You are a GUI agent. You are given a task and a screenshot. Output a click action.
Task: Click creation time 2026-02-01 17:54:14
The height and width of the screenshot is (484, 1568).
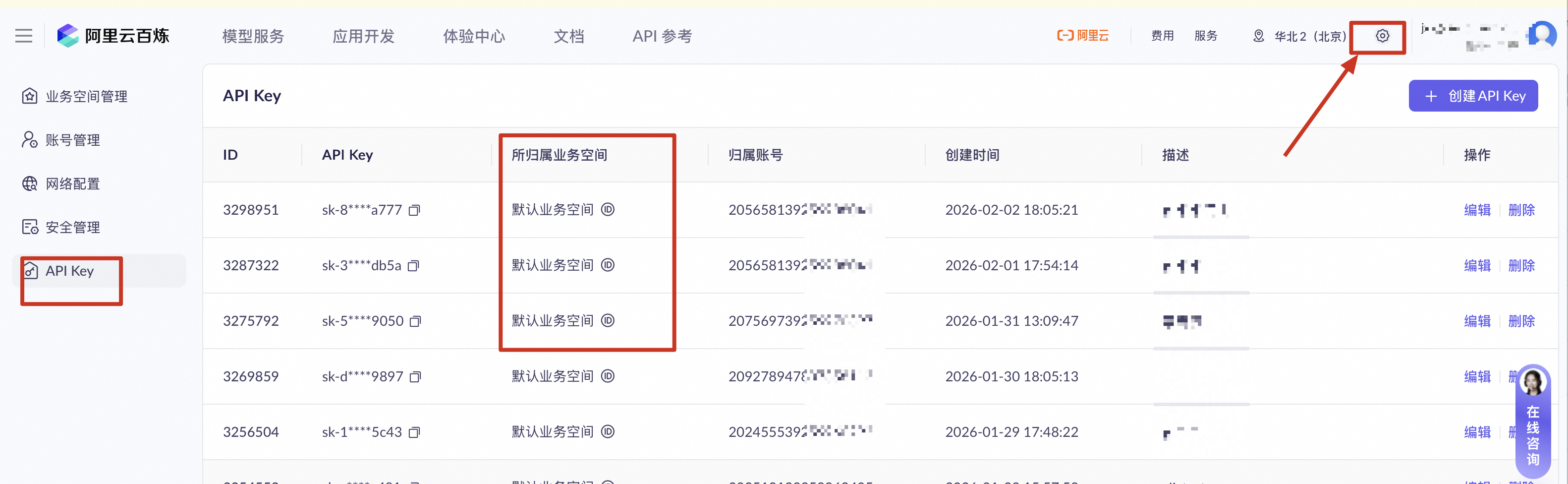click(1011, 265)
